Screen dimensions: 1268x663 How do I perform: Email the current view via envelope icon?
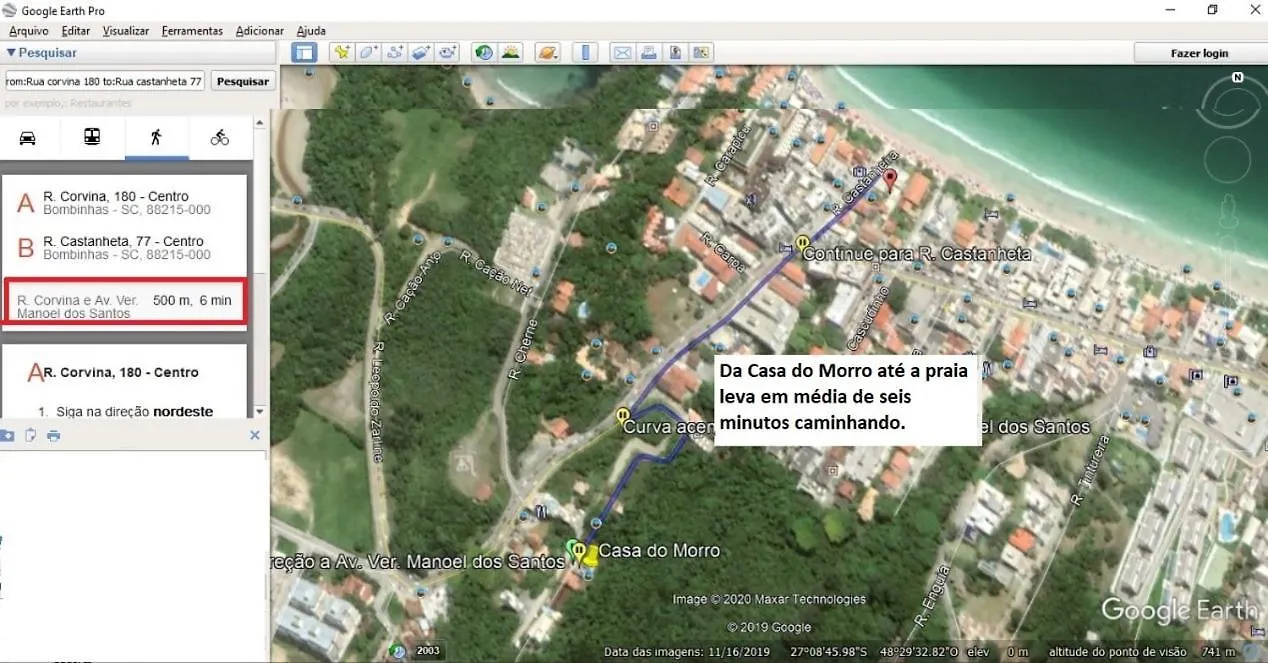[623, 53]
